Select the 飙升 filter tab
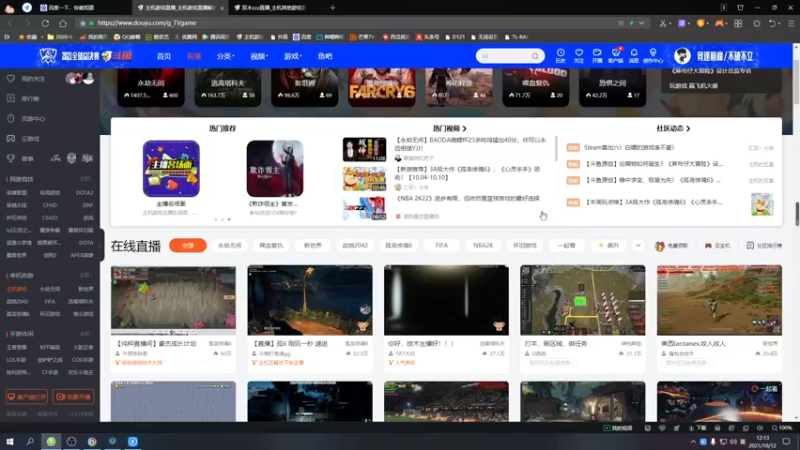Image resolution: width=800 pixels, height=450 pixels. click(608, 245)
